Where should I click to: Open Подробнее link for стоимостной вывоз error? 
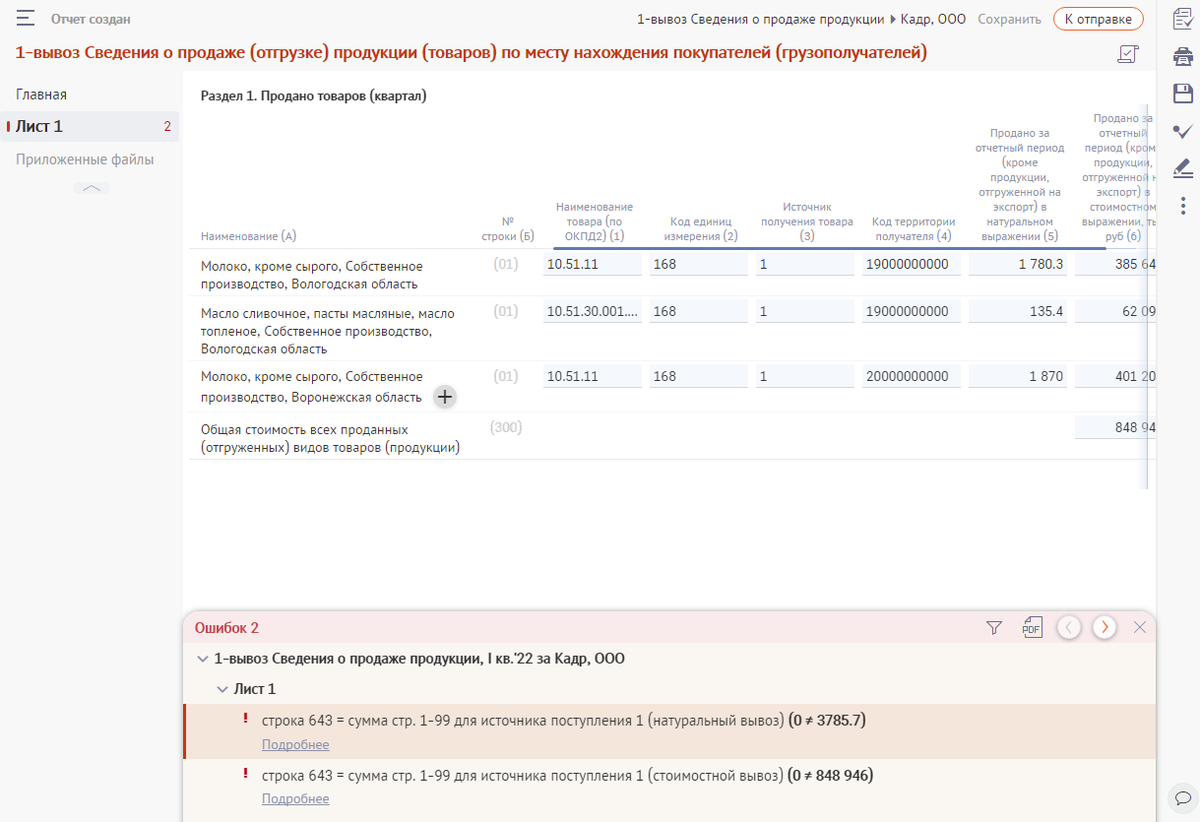[x=295, y=799]
